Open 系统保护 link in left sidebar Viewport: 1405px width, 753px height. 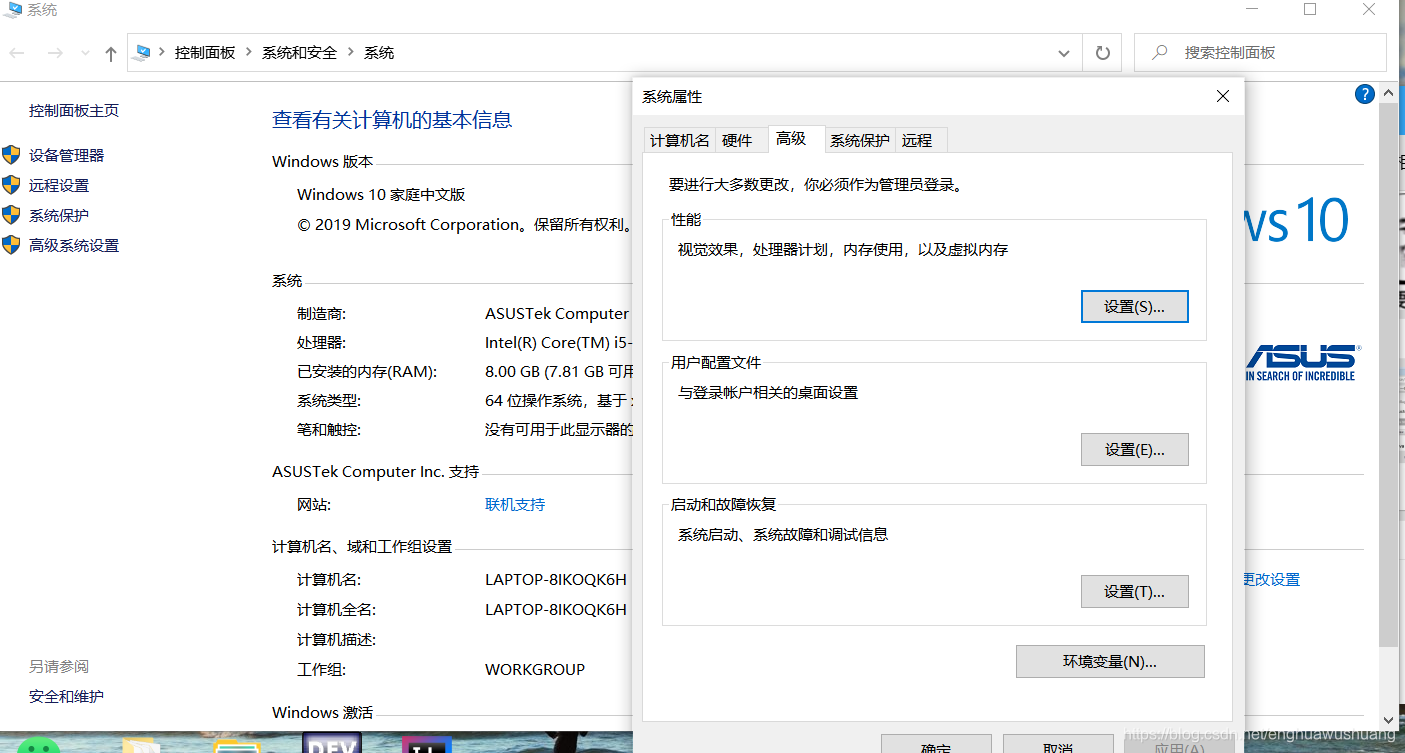click(x=59, y=215)
